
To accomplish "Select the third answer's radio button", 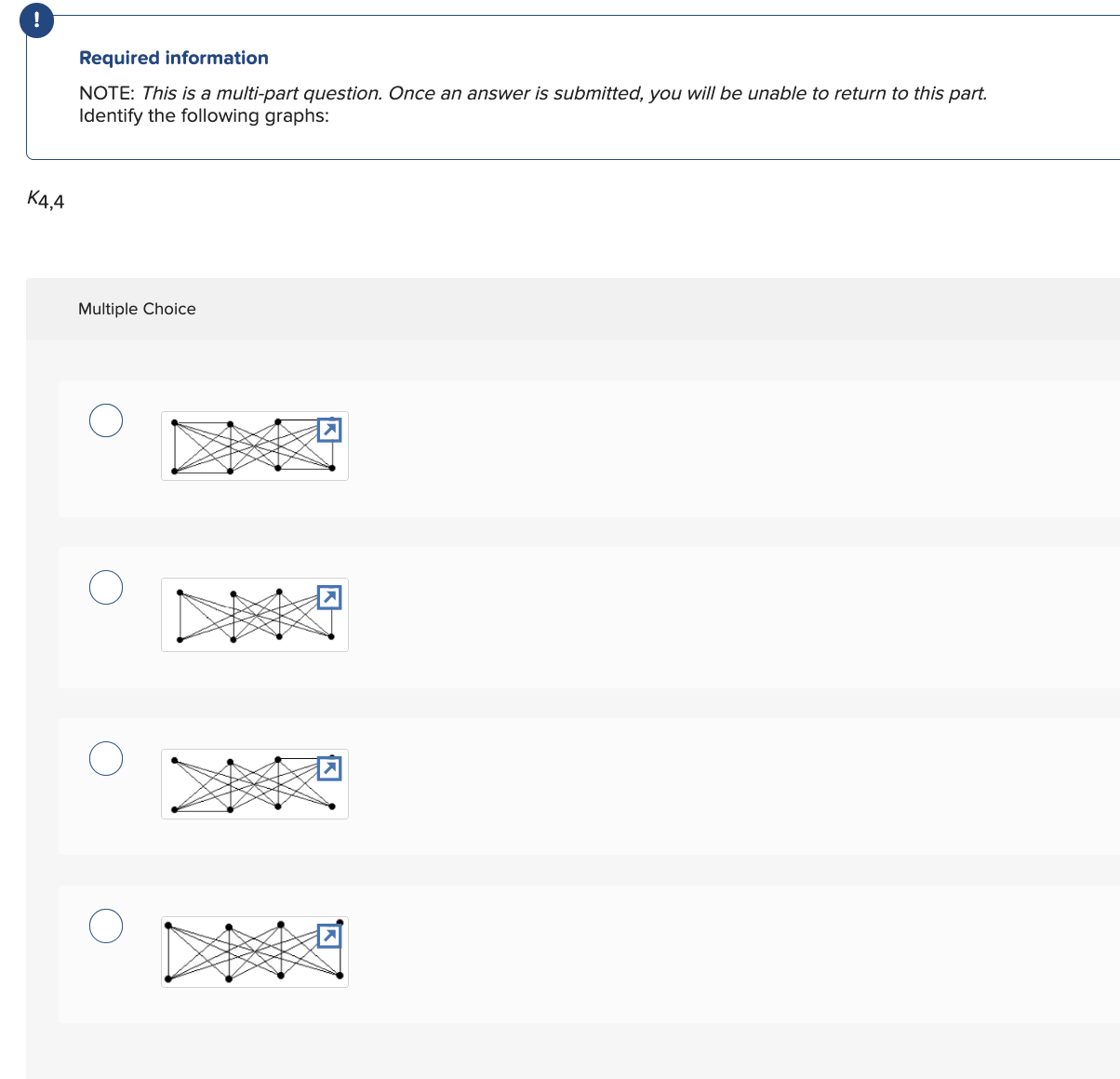I will (106, 758).
